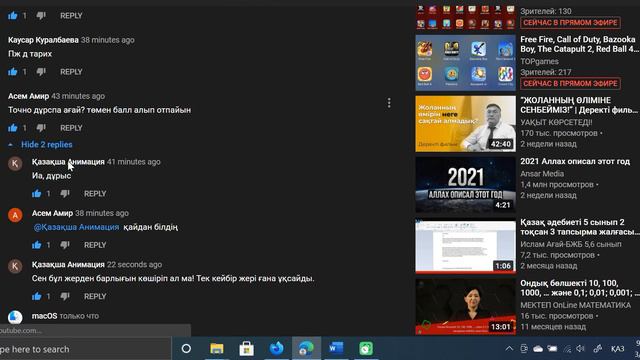Viewport: 640px width, 360px height.
Task: Click the TOPgames channel name
Action: (539, 62)
